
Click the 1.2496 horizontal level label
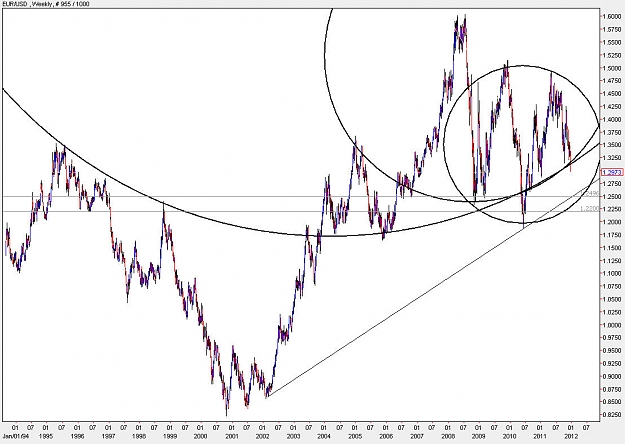point(590,193)
